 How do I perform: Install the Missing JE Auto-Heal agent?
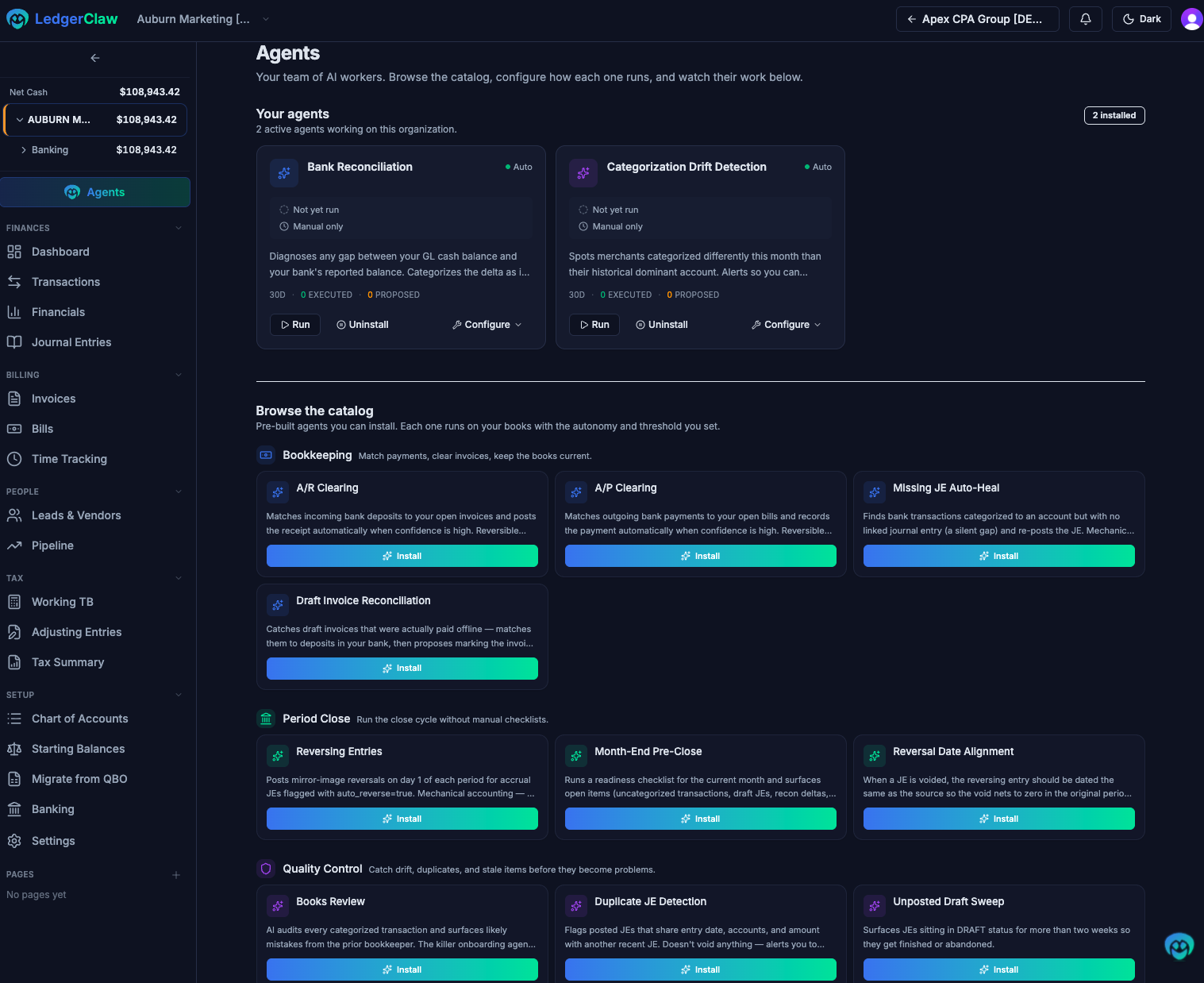[x=999, y=556]
